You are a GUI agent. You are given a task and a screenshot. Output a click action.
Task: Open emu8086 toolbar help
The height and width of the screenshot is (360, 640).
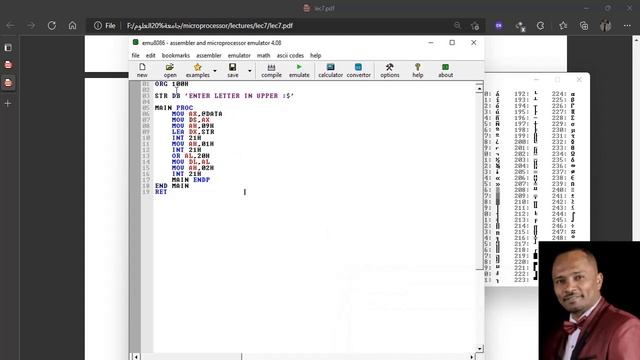pos(418,70)
